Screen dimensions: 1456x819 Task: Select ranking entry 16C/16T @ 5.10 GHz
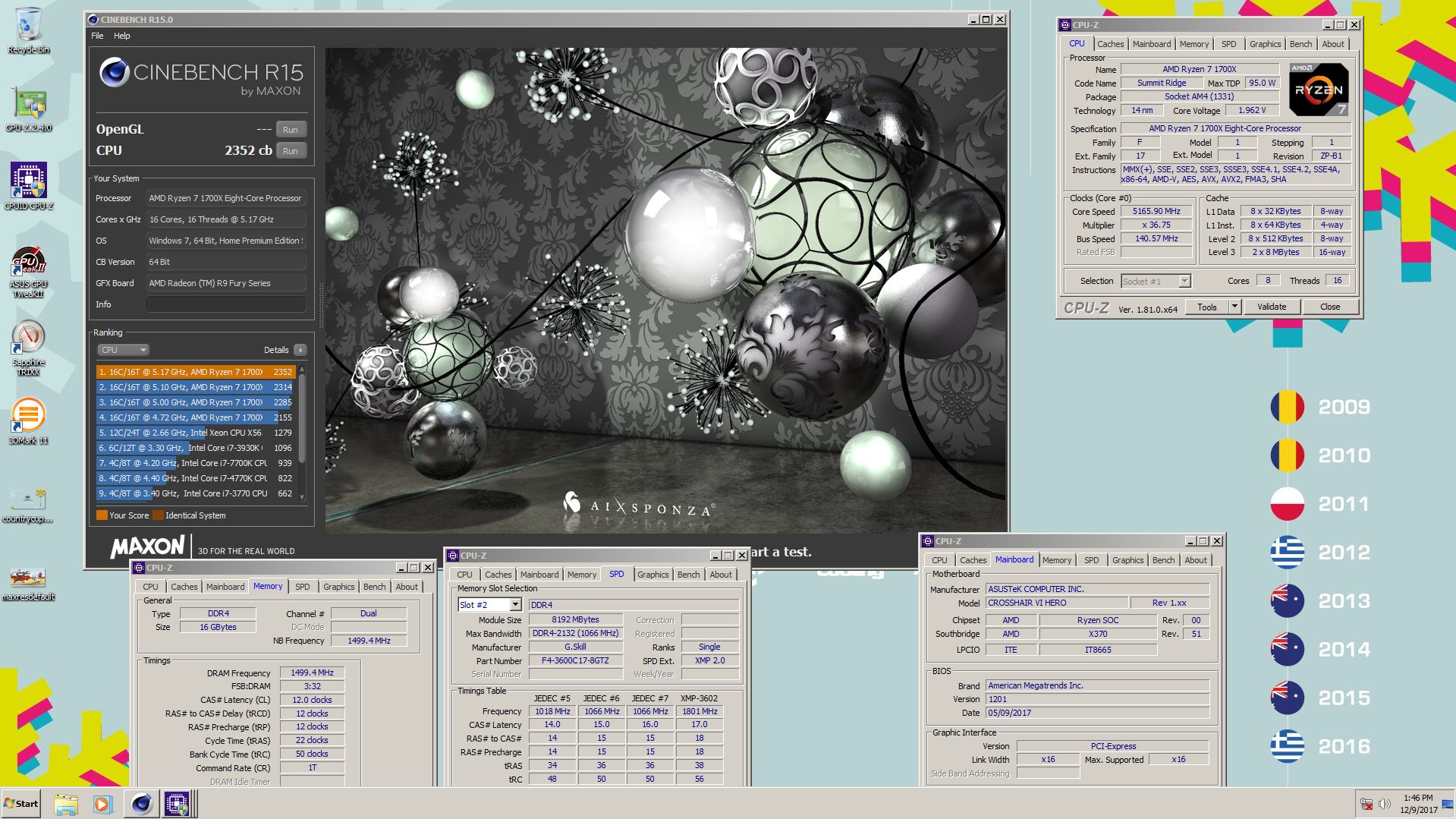coord(195,387)
